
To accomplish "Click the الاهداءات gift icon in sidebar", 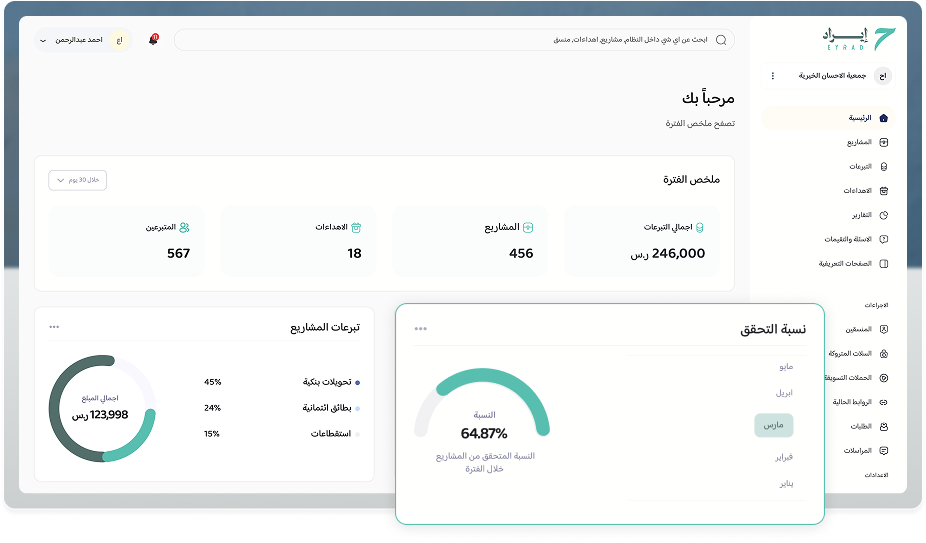I will (x=883, y=190).
